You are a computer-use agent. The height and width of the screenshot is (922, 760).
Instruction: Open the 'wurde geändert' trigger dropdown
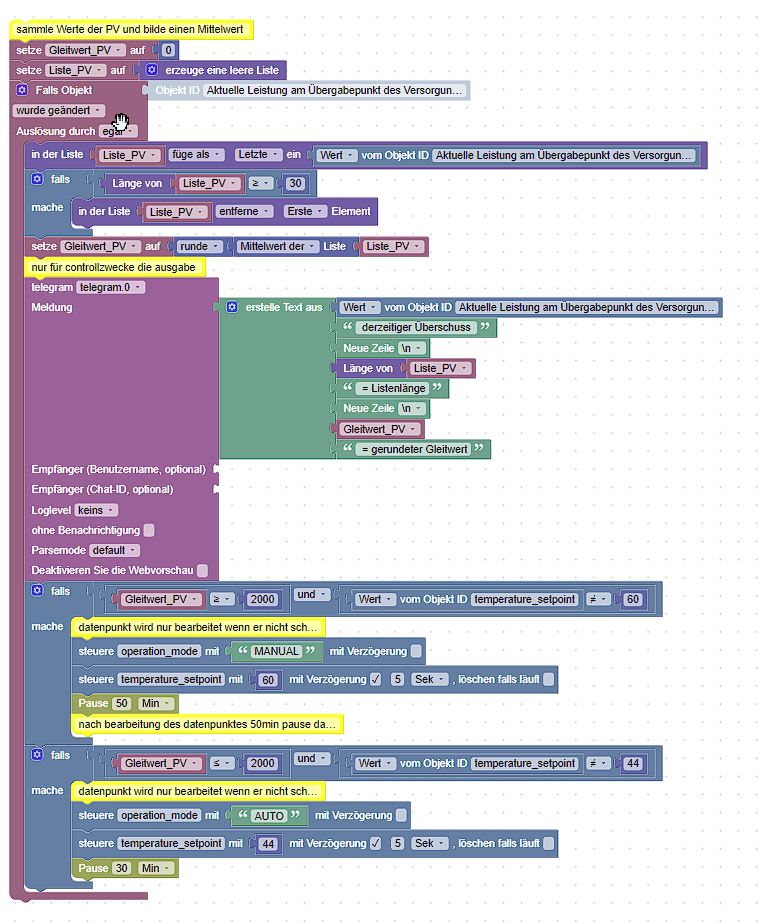(58, 111)
